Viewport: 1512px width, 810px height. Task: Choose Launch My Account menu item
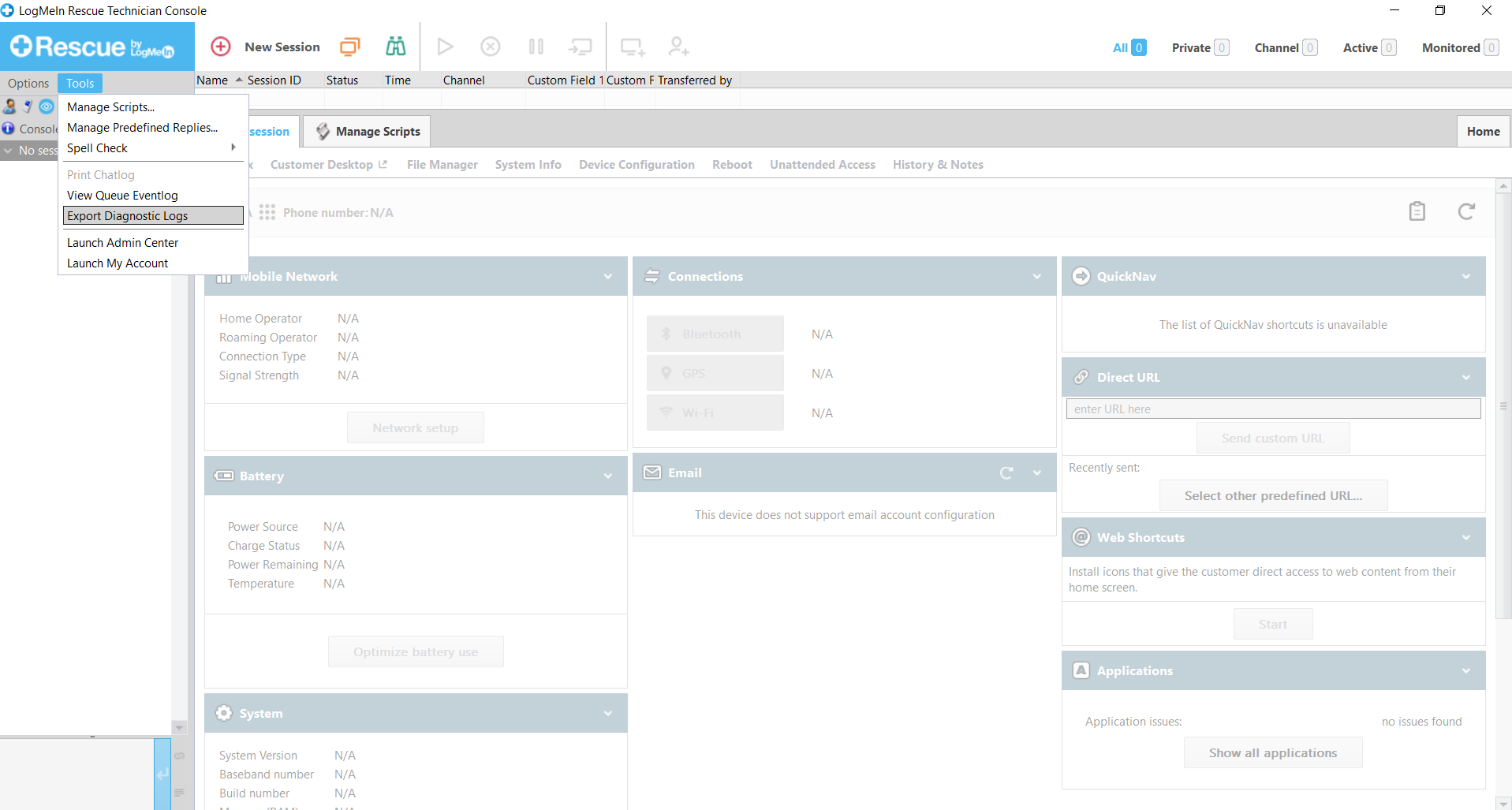[x=153, y=263]
